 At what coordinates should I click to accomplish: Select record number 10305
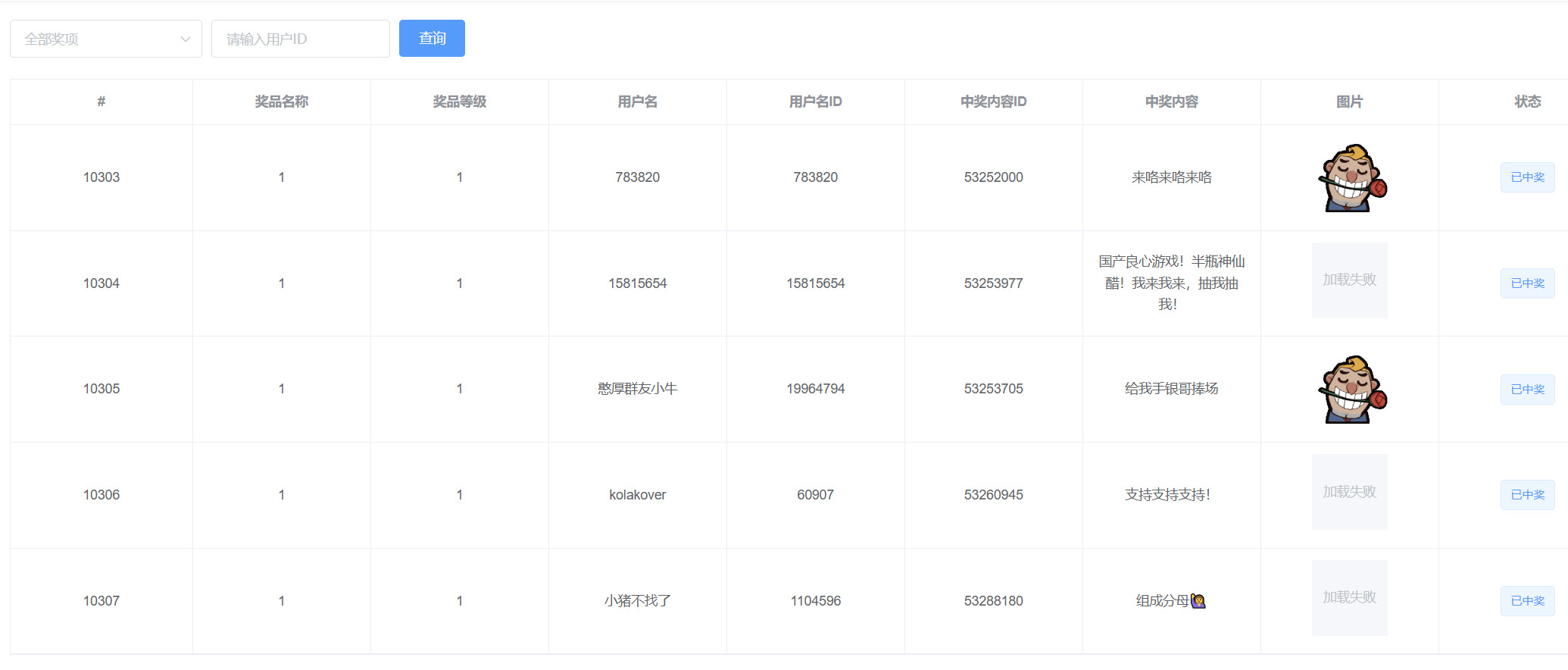[x=102, y=389]
